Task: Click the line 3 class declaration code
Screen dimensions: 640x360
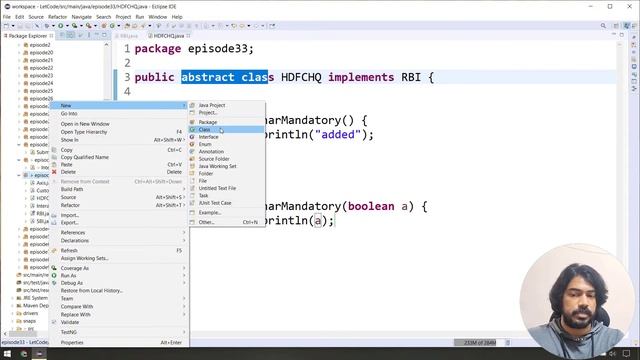Action: pyautogui.click(x=284, y=77)
